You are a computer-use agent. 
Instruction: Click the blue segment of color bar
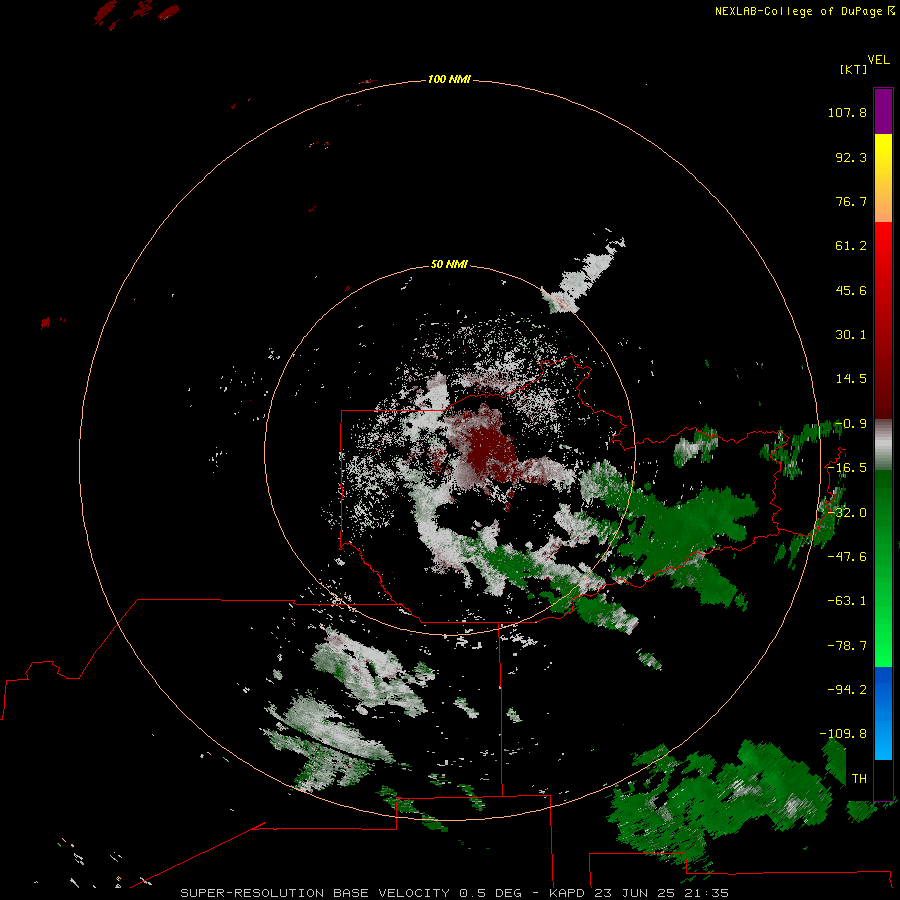(883, 713)
